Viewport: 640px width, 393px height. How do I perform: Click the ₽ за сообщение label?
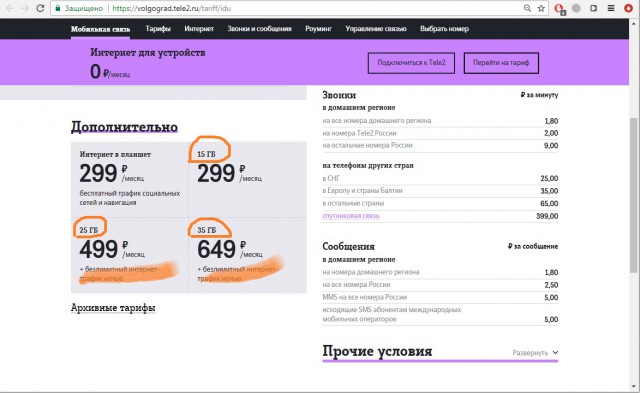533,246
